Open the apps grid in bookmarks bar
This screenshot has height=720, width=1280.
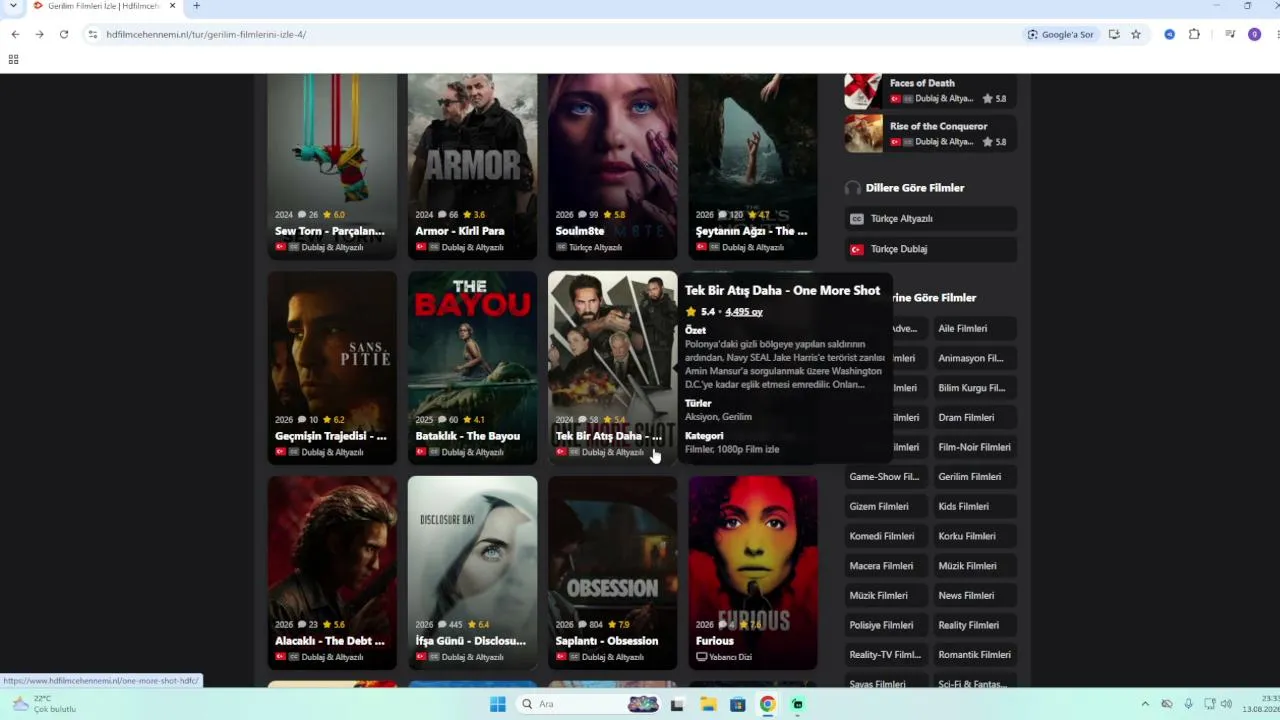13,60
